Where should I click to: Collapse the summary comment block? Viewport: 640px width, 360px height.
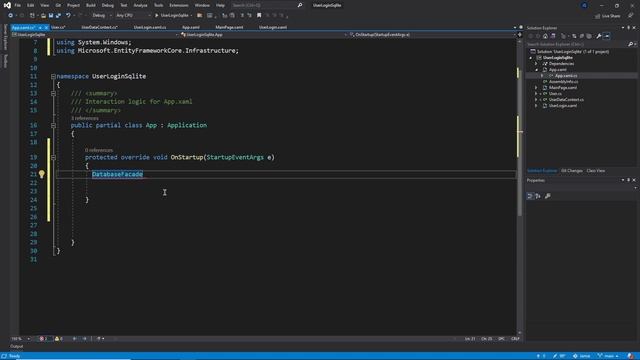53,93
